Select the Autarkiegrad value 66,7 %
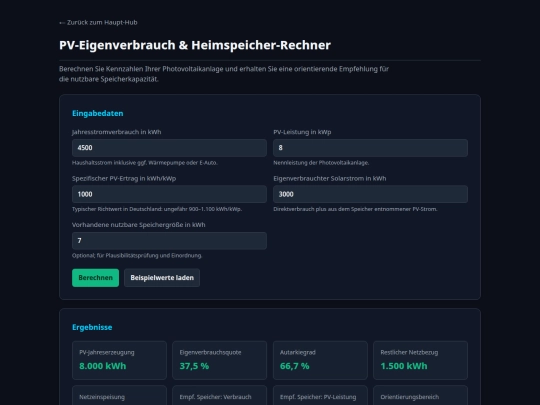Screen dimensions: 540x405 click(294, 366)
